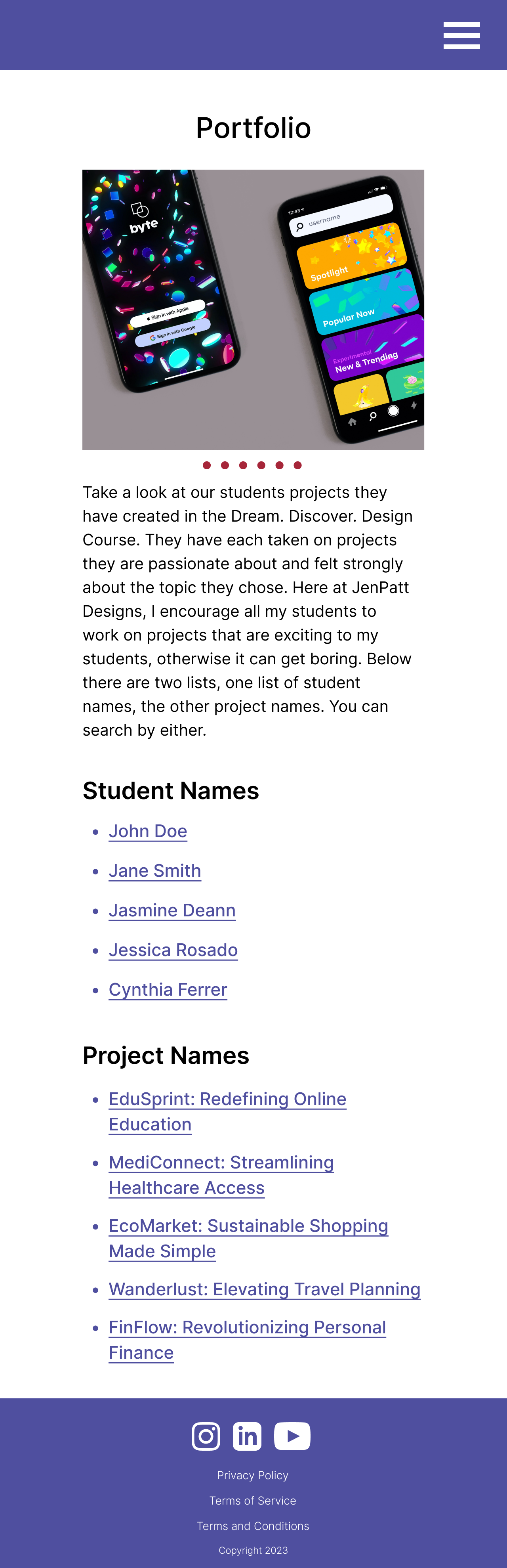The height and width of the screenshot is (1568, 507).
Task: View Jessica Rosado's profile link
Action: (173, 950)
